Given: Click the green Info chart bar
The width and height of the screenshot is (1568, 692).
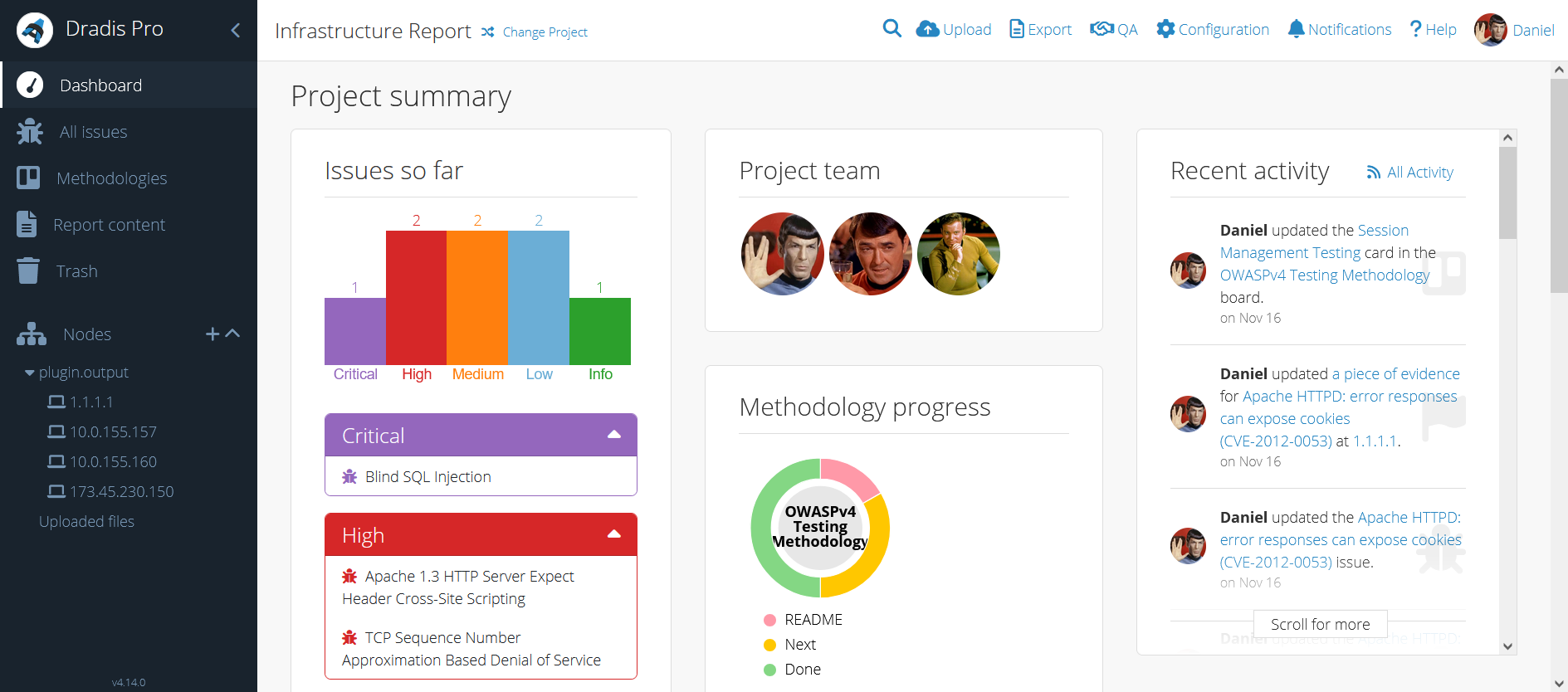Looking at the screenshot, I should click(600, 331).
